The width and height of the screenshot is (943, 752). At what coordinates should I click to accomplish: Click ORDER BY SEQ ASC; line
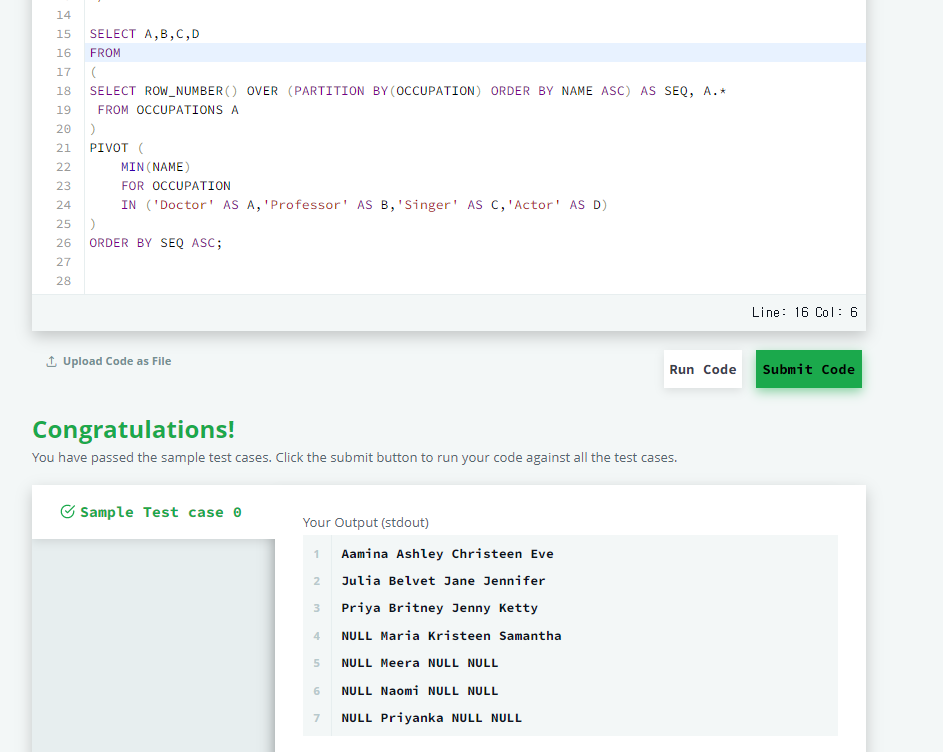(x=156, y=243)
